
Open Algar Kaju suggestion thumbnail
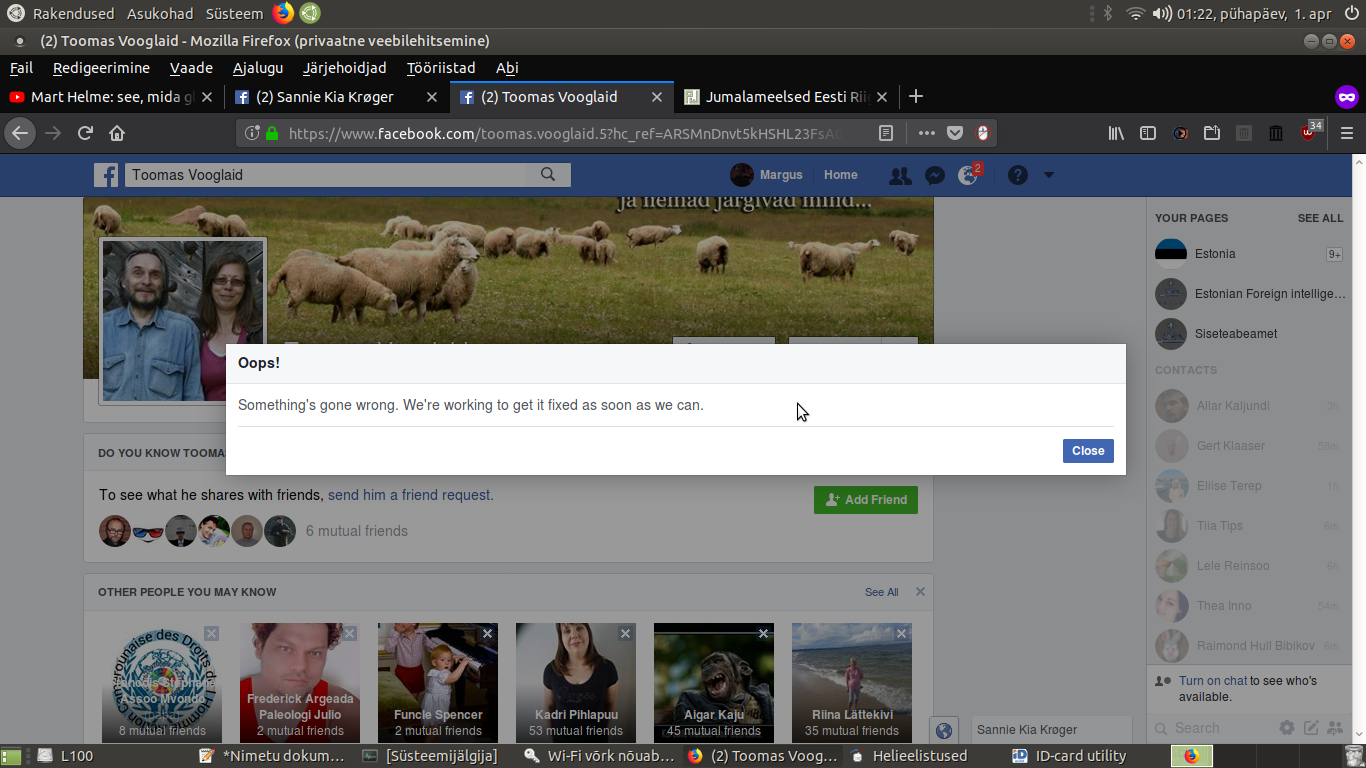tap(714, 683)
